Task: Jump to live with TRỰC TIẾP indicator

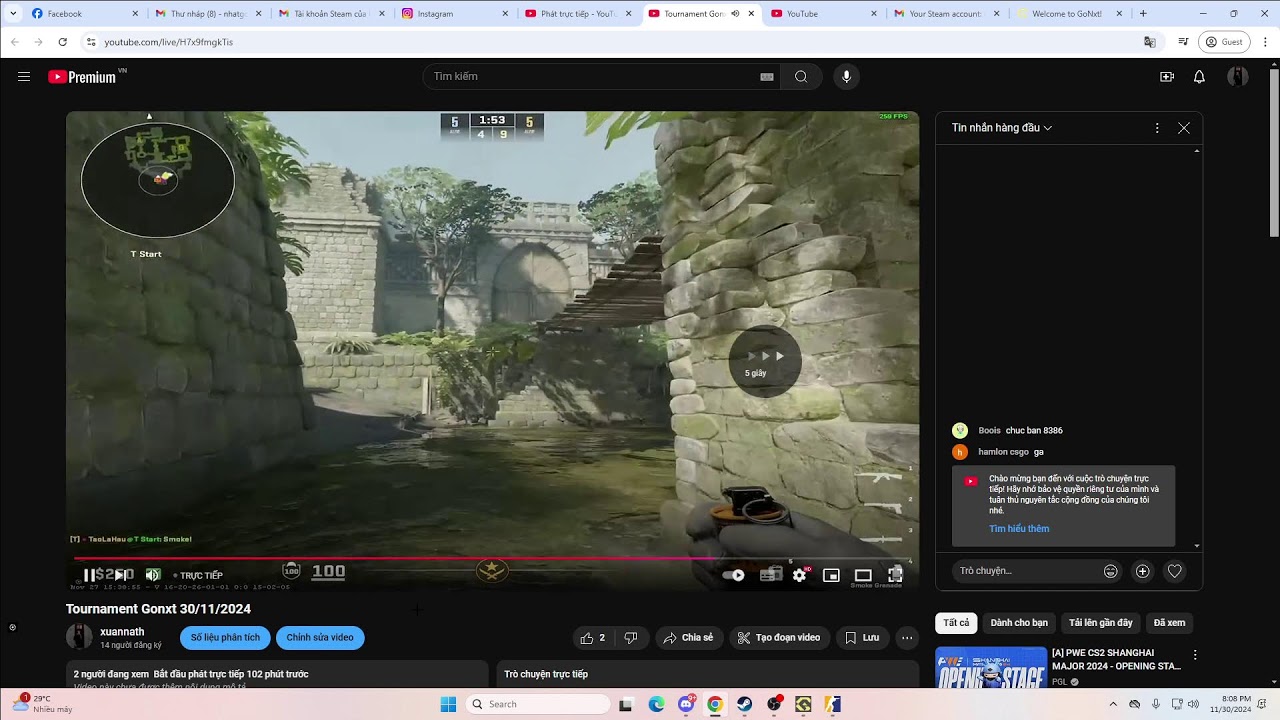Action: pyautogui.click(x=198, y=576)
